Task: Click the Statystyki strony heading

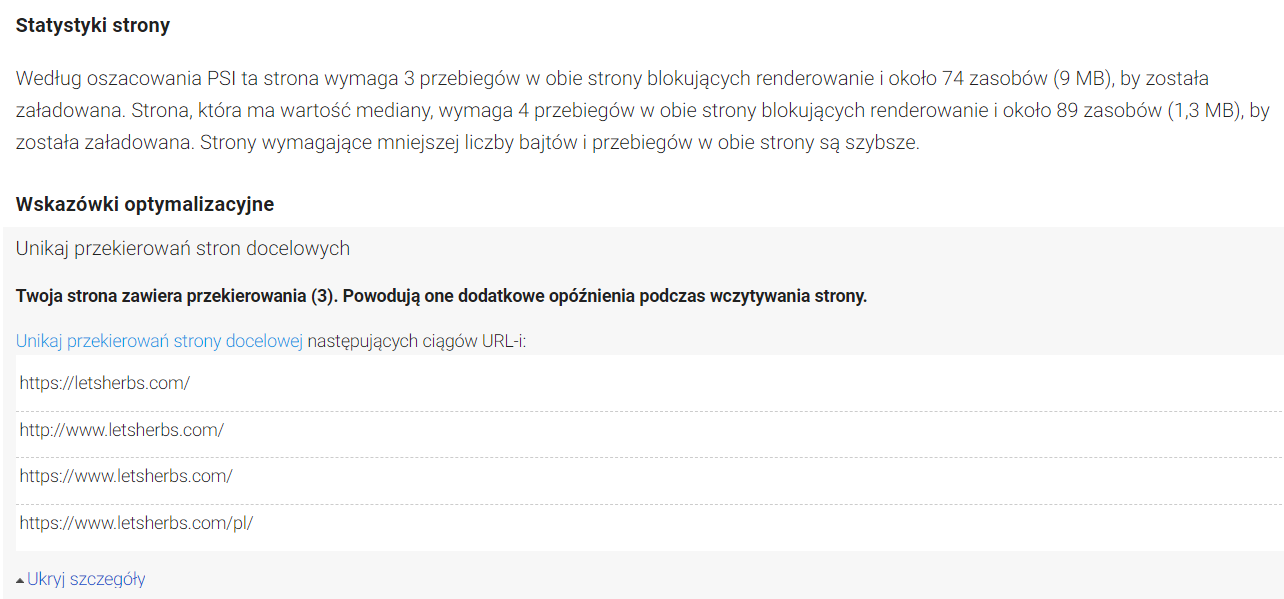Action: [93, 26]
